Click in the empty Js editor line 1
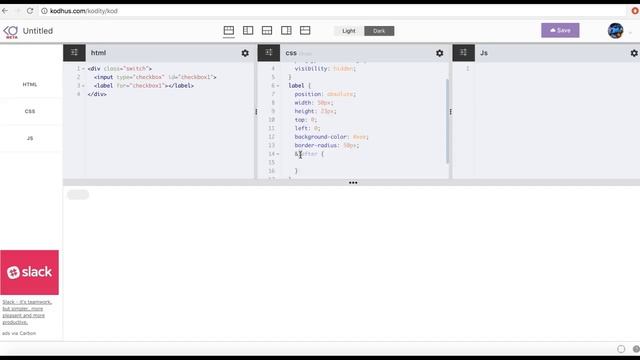The height and width of the screenshot is (360, 640). 557,69
